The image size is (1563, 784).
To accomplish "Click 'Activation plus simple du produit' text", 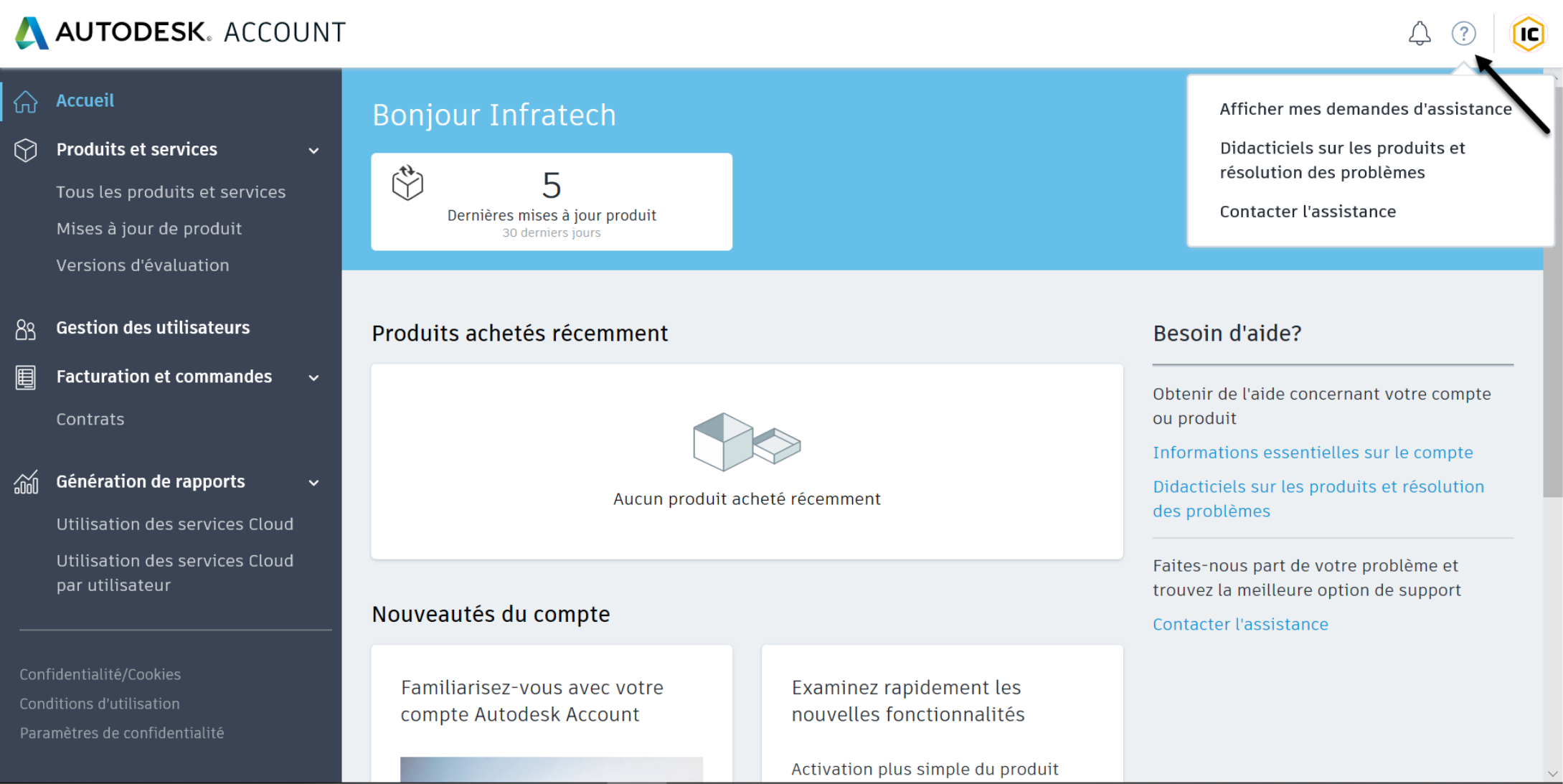I will [x=925, y=769].
